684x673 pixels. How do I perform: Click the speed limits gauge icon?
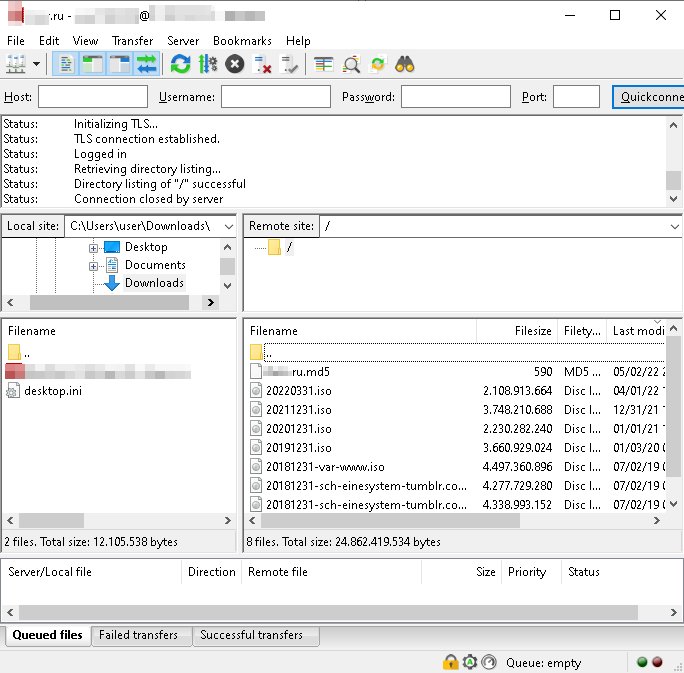point(488,662)
